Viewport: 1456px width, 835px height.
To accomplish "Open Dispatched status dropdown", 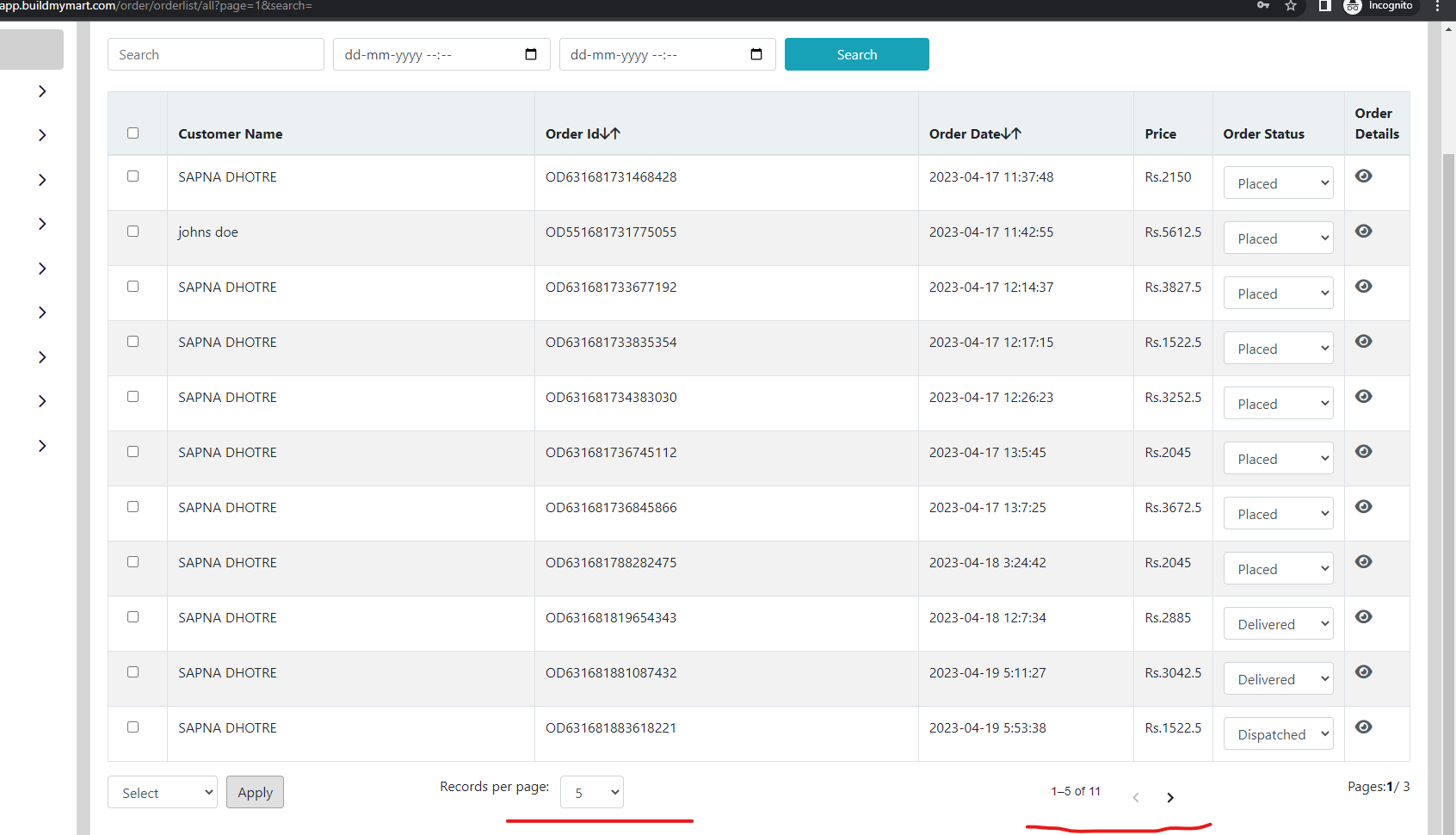I will click(1278, 733).
